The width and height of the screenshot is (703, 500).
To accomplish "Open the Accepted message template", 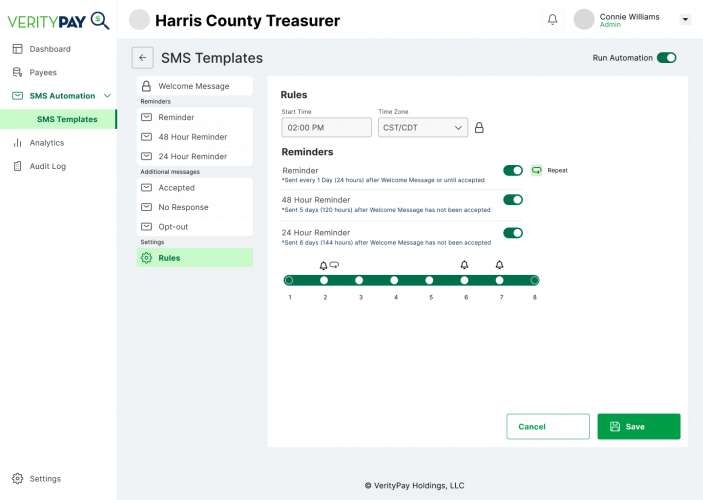I will 195,187.
